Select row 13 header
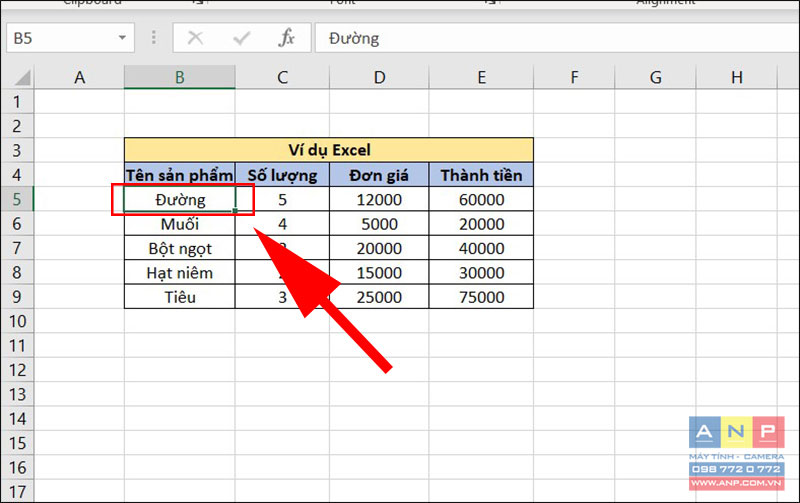This screenshot has height=503, width=800. click(x=17, y=394)
